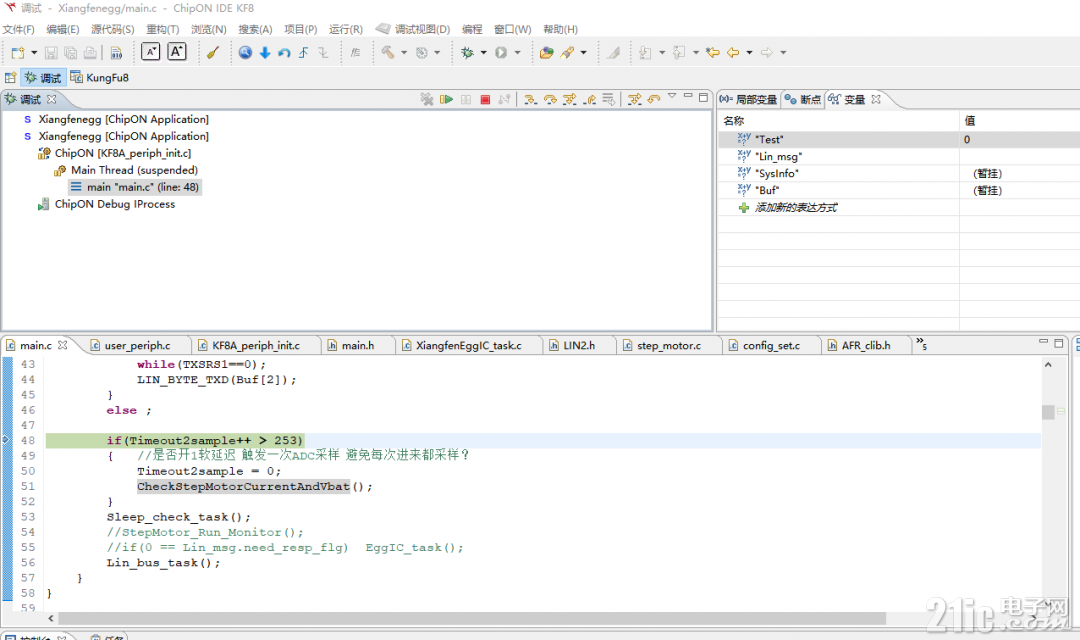The image size is (1080, 640).
Task: Open the hammer build dropdown arrow
Action: [x=404, y=52]
